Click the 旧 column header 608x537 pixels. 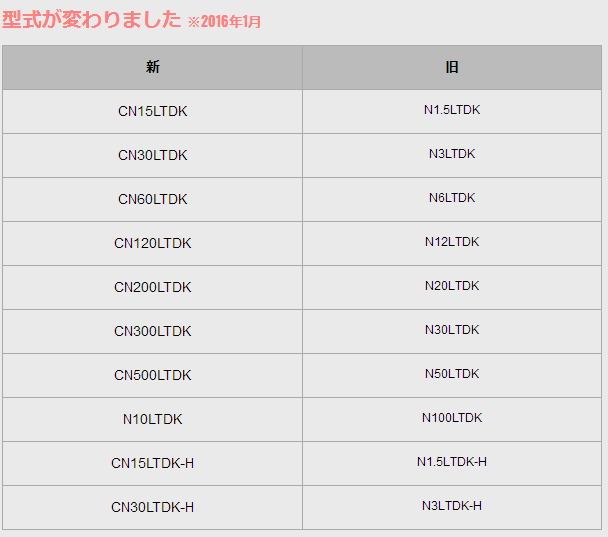click(452, 67)
